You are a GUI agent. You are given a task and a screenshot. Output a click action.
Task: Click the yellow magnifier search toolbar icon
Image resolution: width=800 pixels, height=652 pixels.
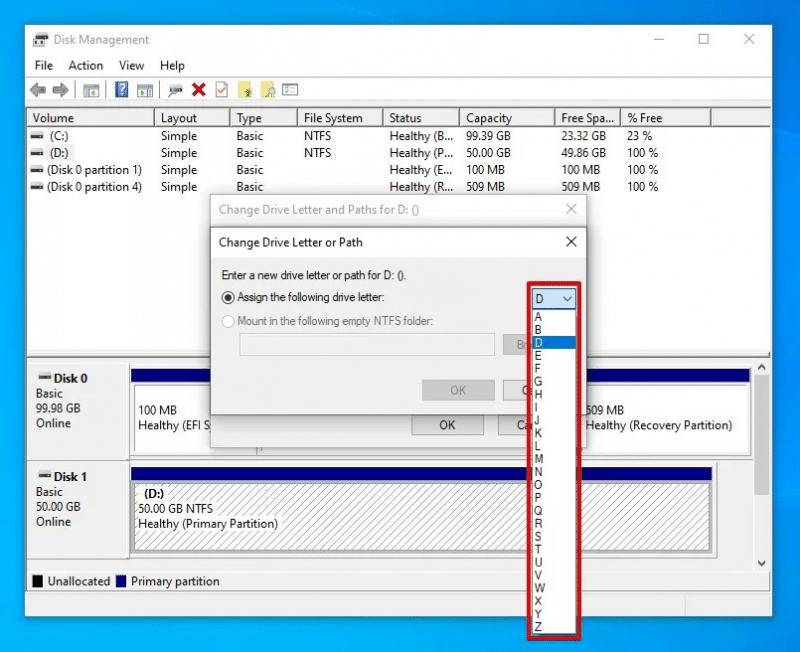tap(268, 90)
